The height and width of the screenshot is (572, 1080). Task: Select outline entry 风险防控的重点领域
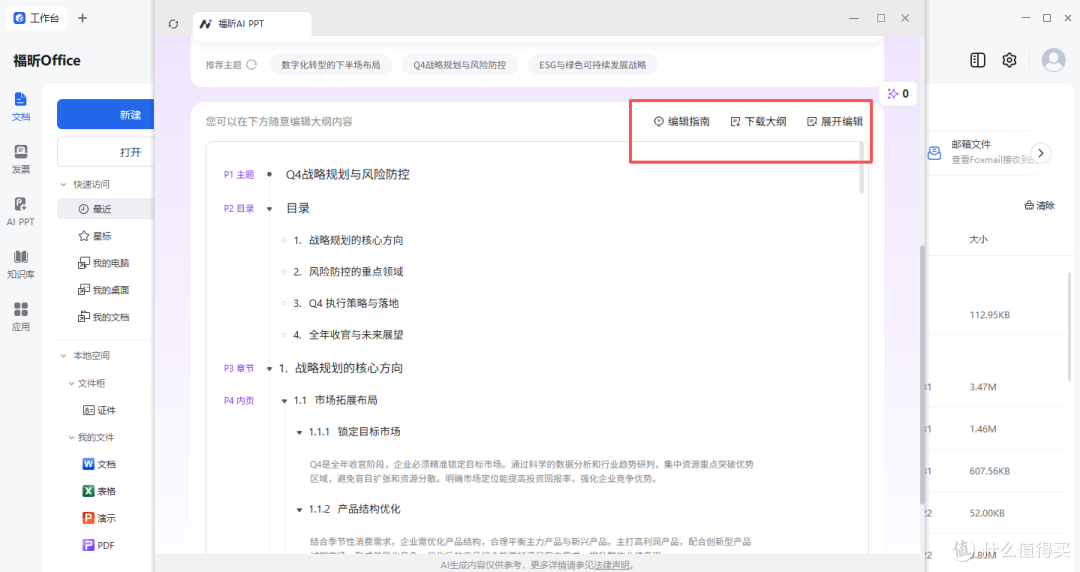pos(356,272)
